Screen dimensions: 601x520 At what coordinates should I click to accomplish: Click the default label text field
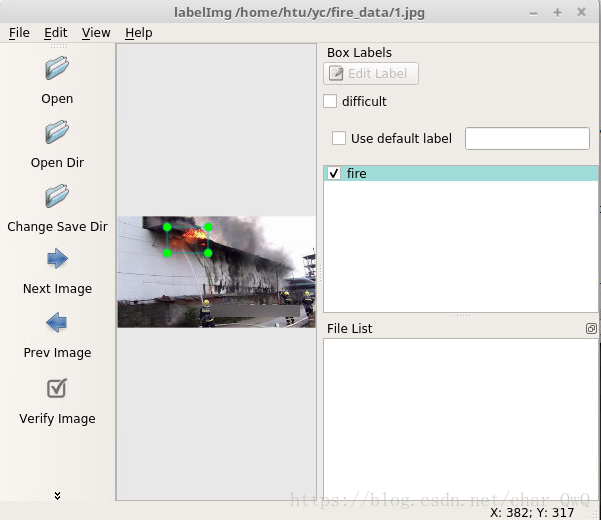point(527,138)
